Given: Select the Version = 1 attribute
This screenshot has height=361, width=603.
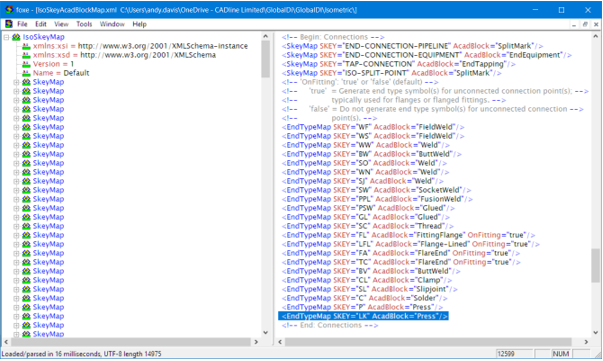Looking at the screenshot, I should coord(53,64).
